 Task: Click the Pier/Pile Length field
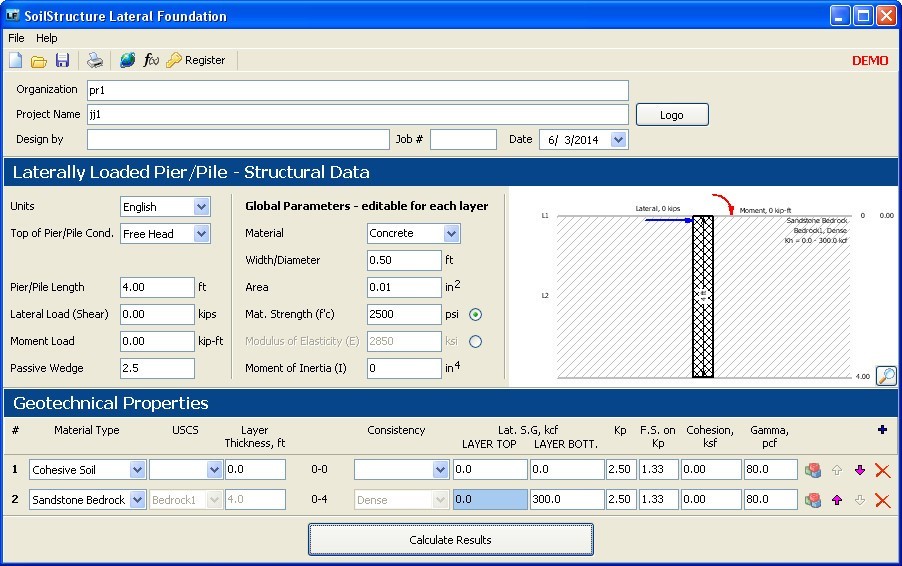[x=157, y=287]
